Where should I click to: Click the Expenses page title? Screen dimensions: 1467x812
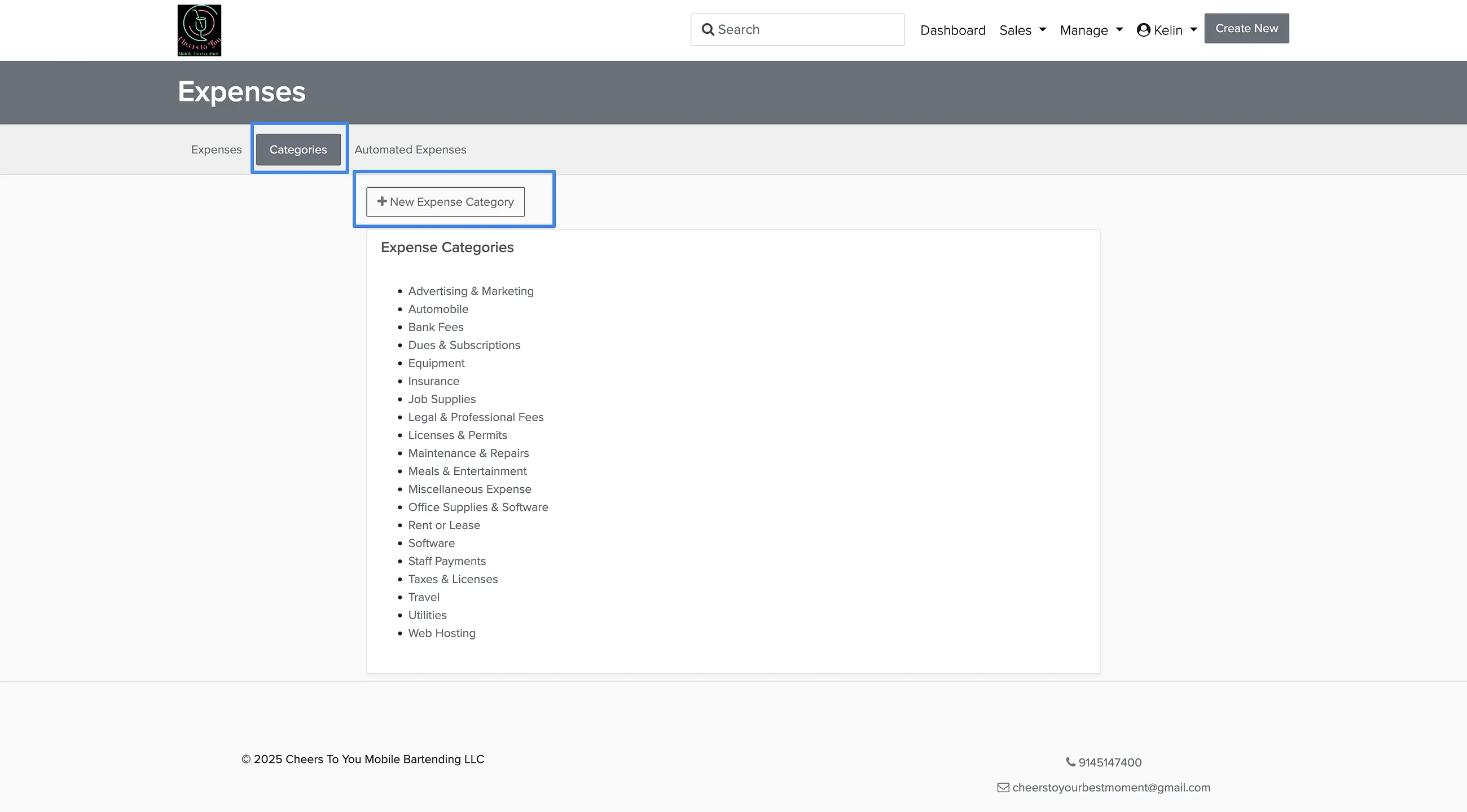tap(241, 92)
